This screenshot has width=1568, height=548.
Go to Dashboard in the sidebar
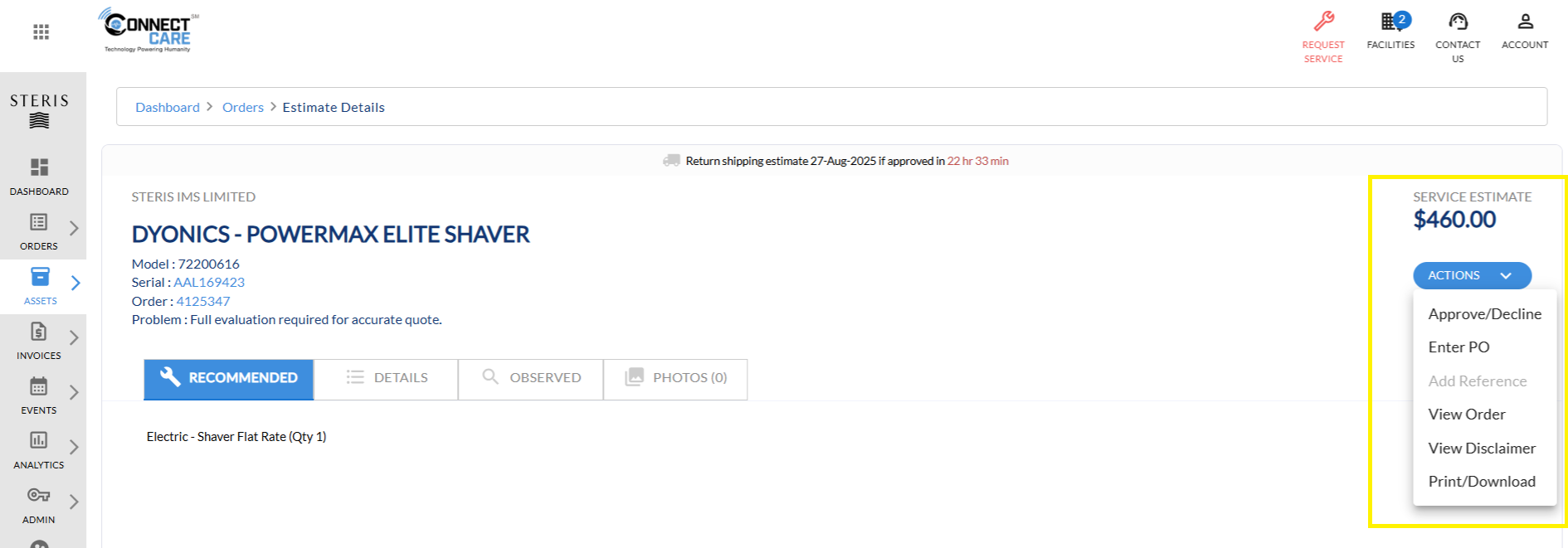(x=39, y=177)
